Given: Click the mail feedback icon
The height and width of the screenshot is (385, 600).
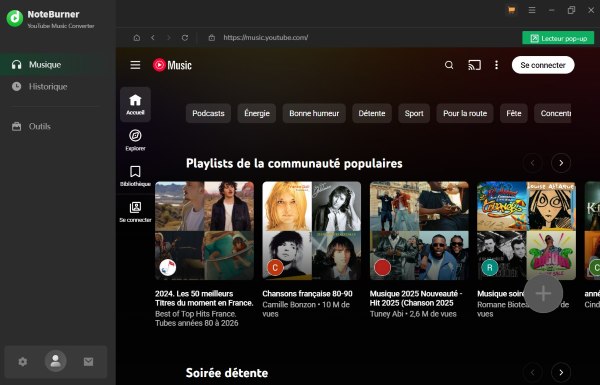Looking at the screenshot, I should click(x=88, y=361).
